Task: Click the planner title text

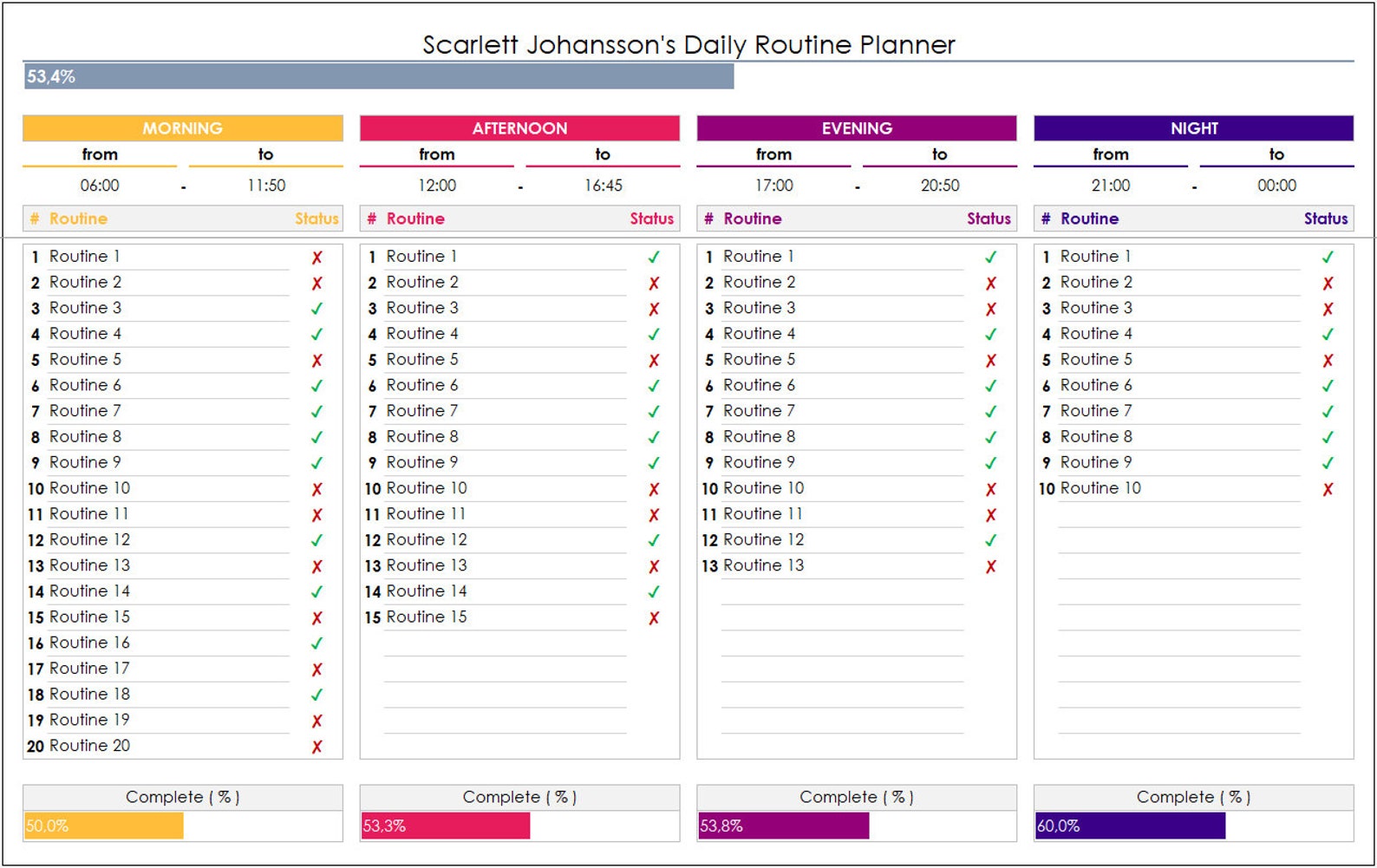Action: click(x=688, y=45)
